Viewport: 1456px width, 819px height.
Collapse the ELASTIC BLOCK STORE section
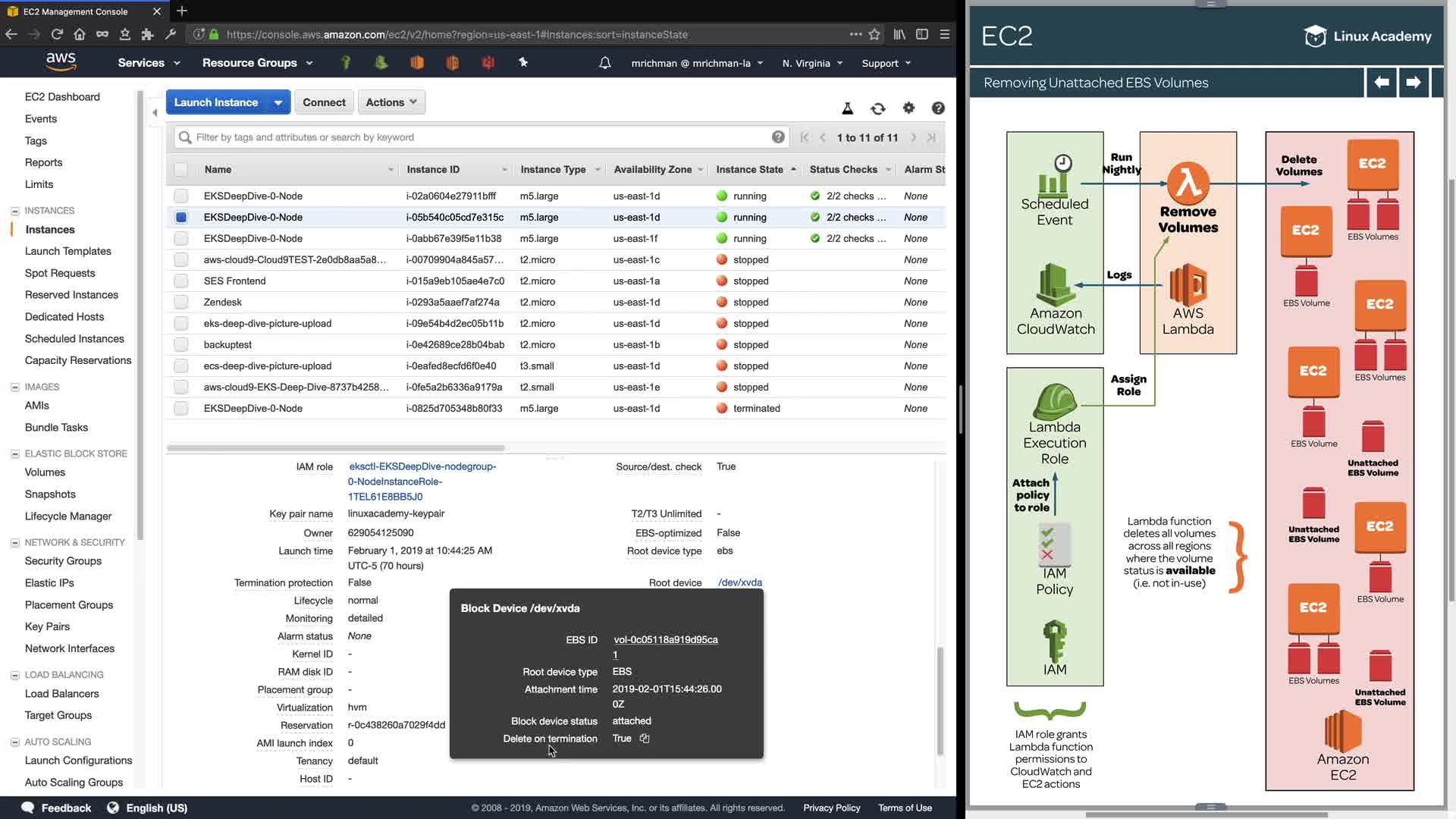(x=14, y=454)
